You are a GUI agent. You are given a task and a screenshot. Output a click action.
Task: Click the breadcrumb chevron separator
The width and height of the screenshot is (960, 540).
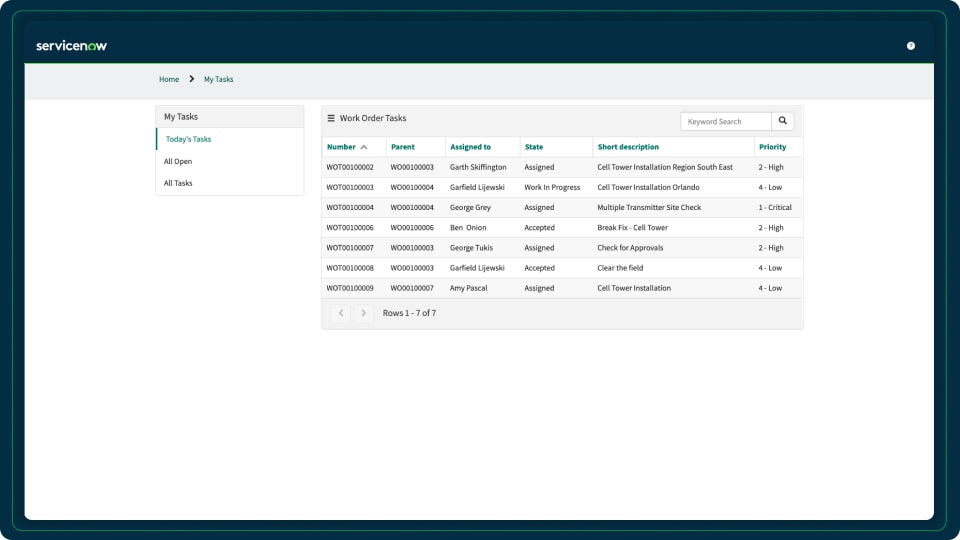coord(191,79)
